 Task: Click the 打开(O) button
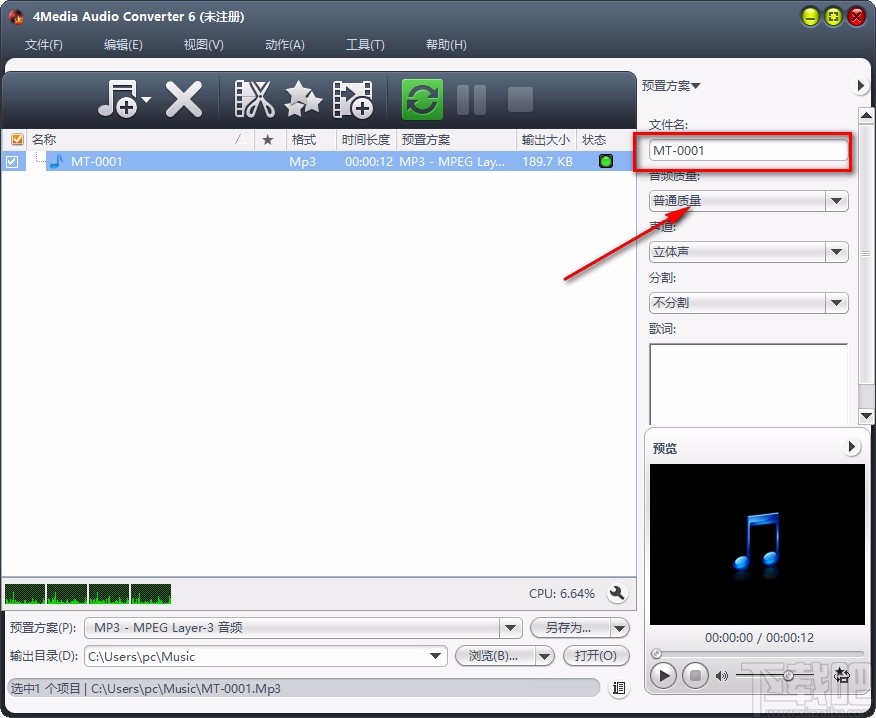[596, 655]
